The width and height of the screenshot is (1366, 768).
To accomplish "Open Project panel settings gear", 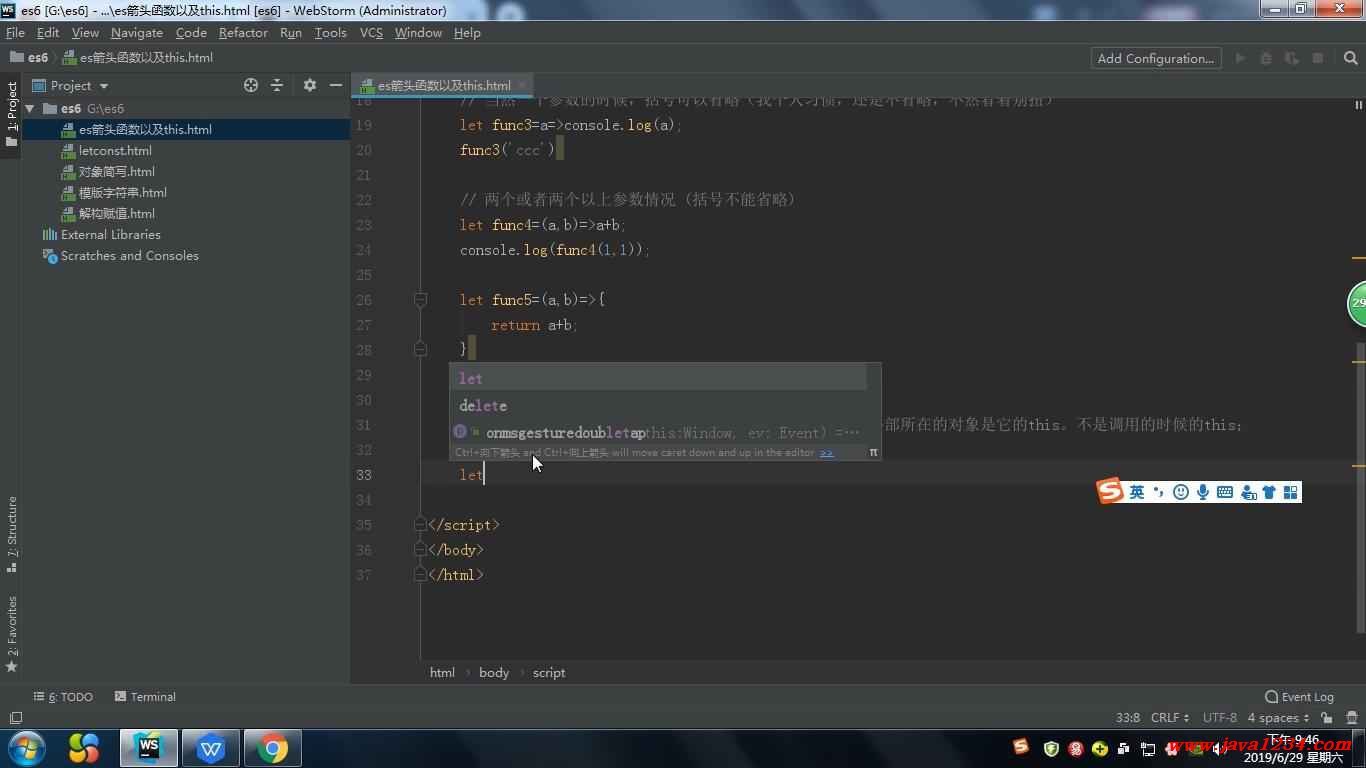I will (310, 85).
